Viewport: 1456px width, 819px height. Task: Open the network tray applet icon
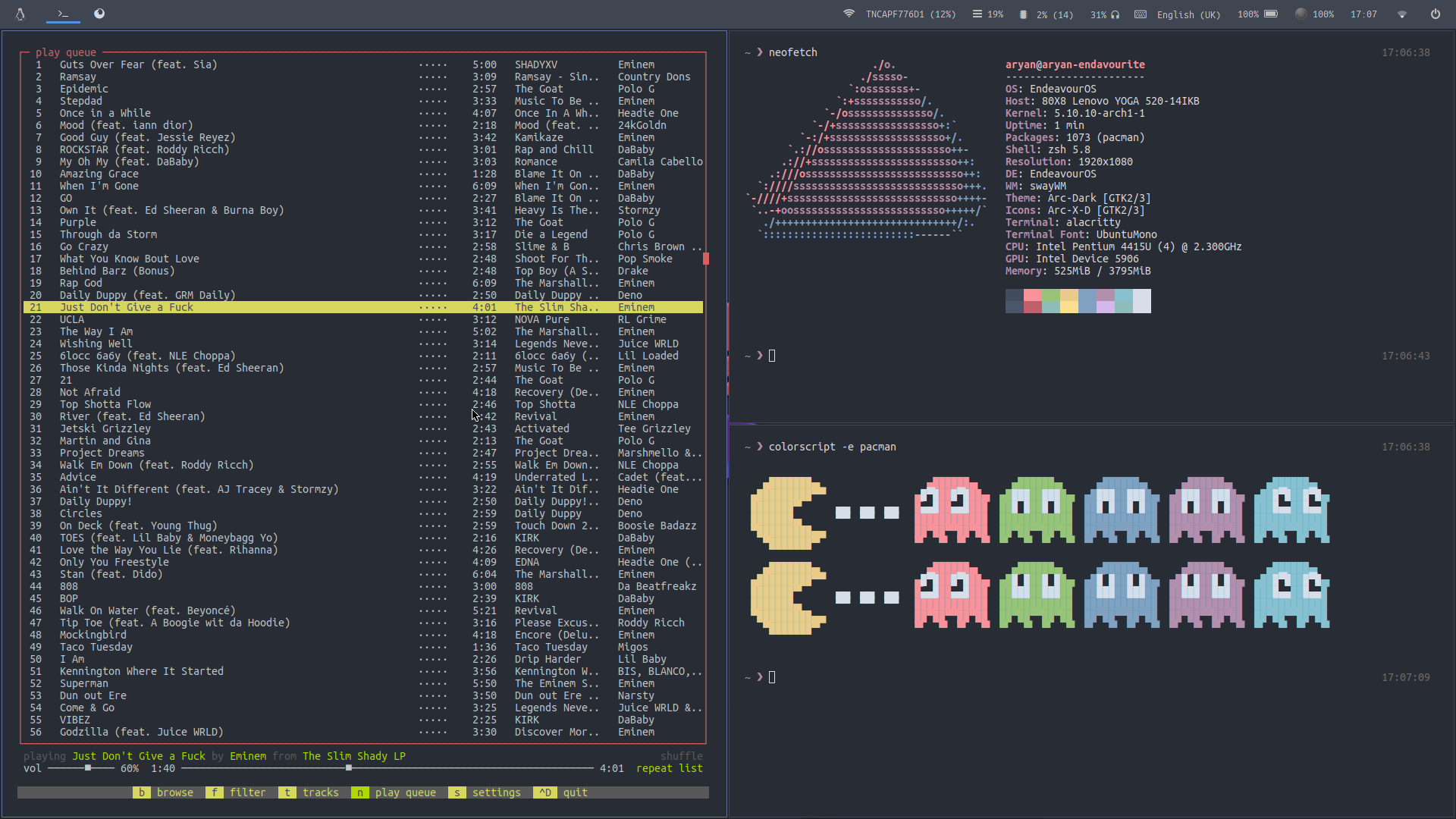point(1402,14)
